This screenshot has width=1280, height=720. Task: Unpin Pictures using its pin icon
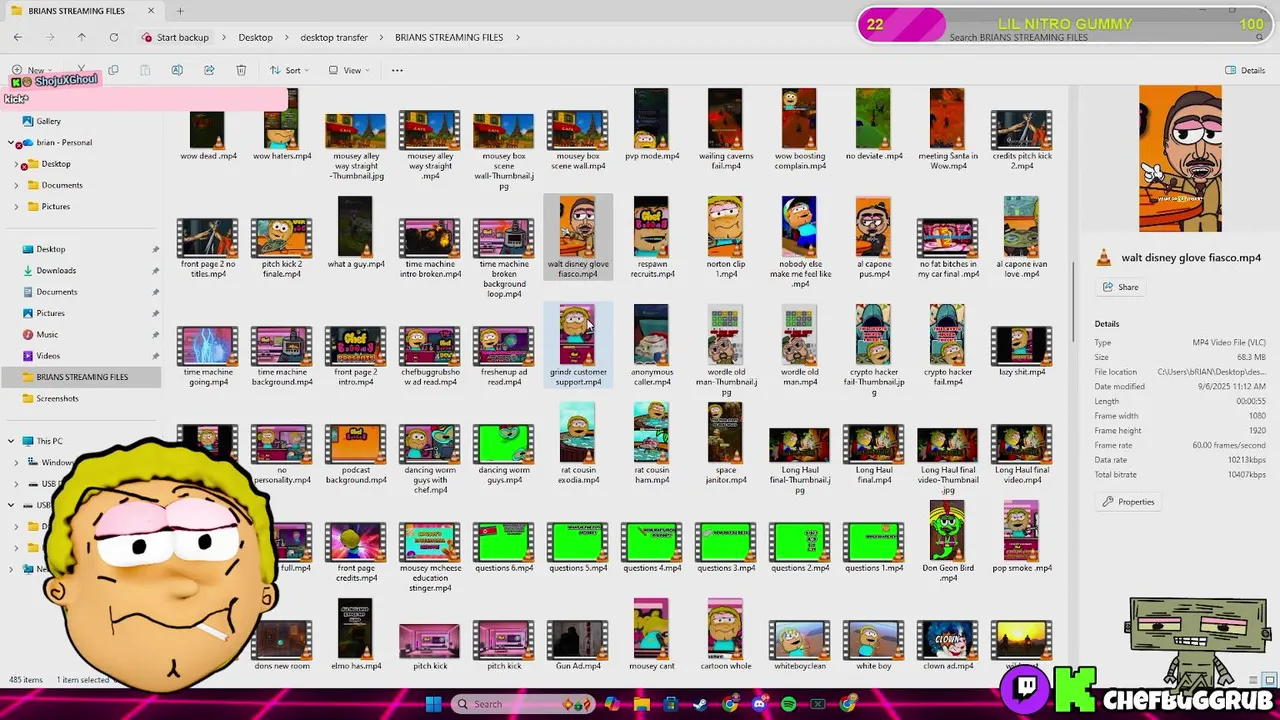[x=155, y=313]
